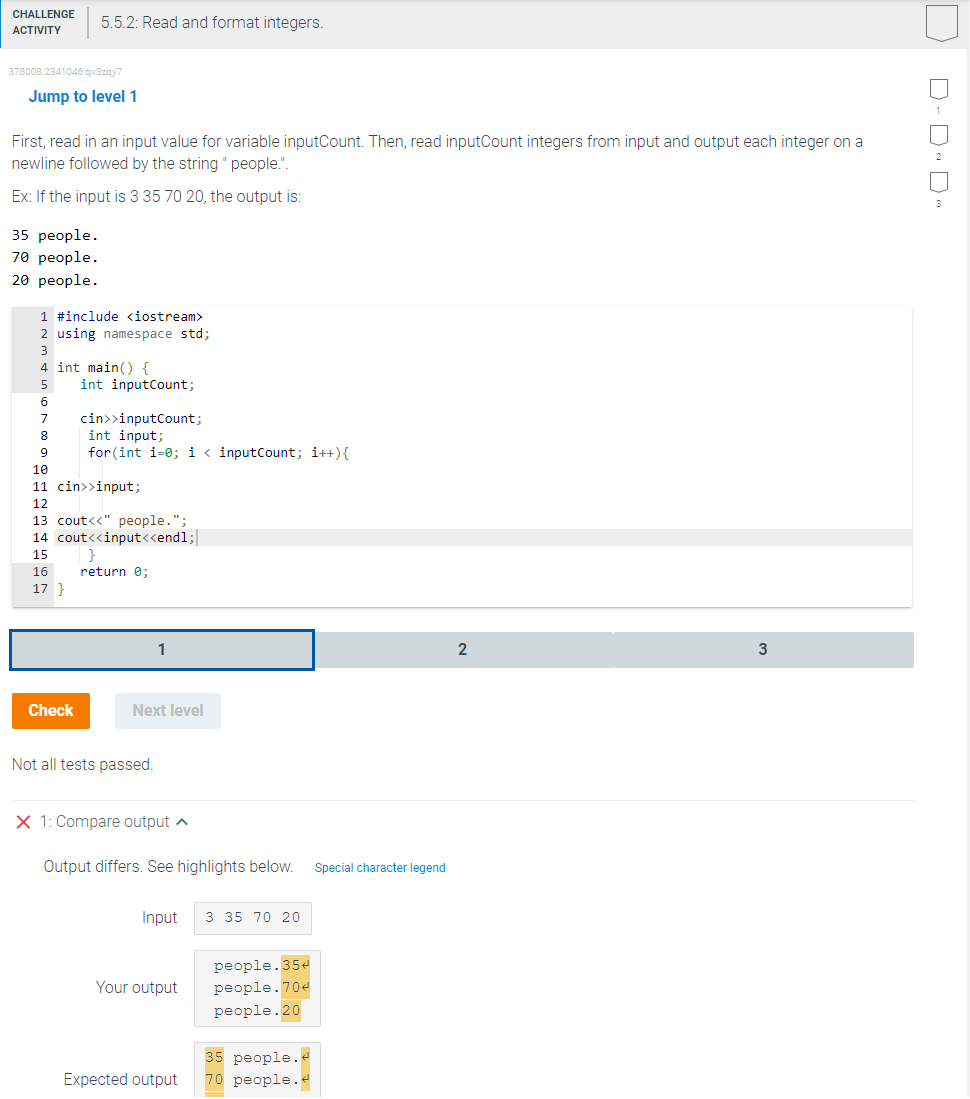Viewport: 970px width, 1099px height.
Task: Click the red X failure icon
Action: click(x=23, y=822)
